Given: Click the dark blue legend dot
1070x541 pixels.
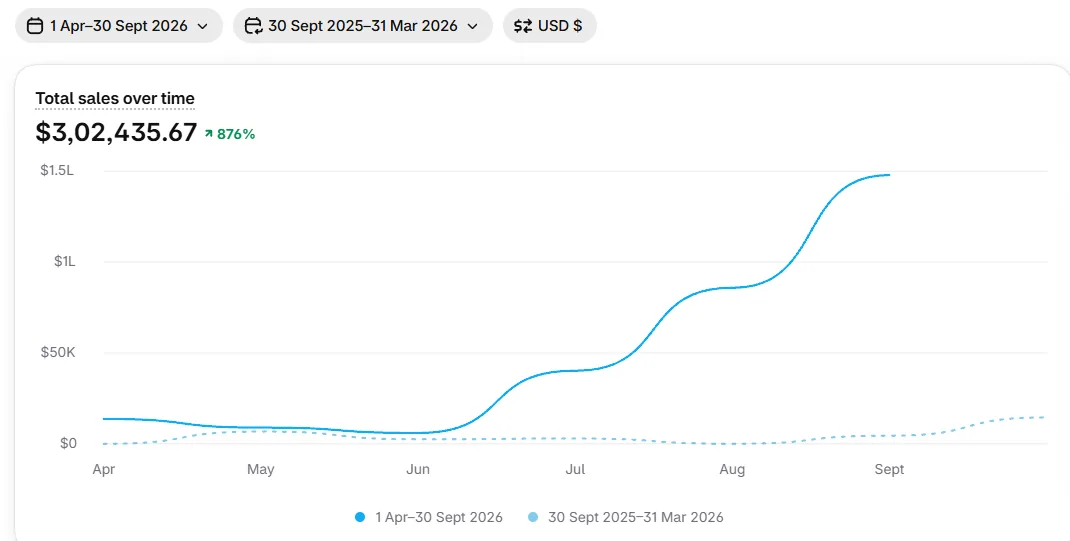Looking at the screenshot, I should click(x=360, y=517).
